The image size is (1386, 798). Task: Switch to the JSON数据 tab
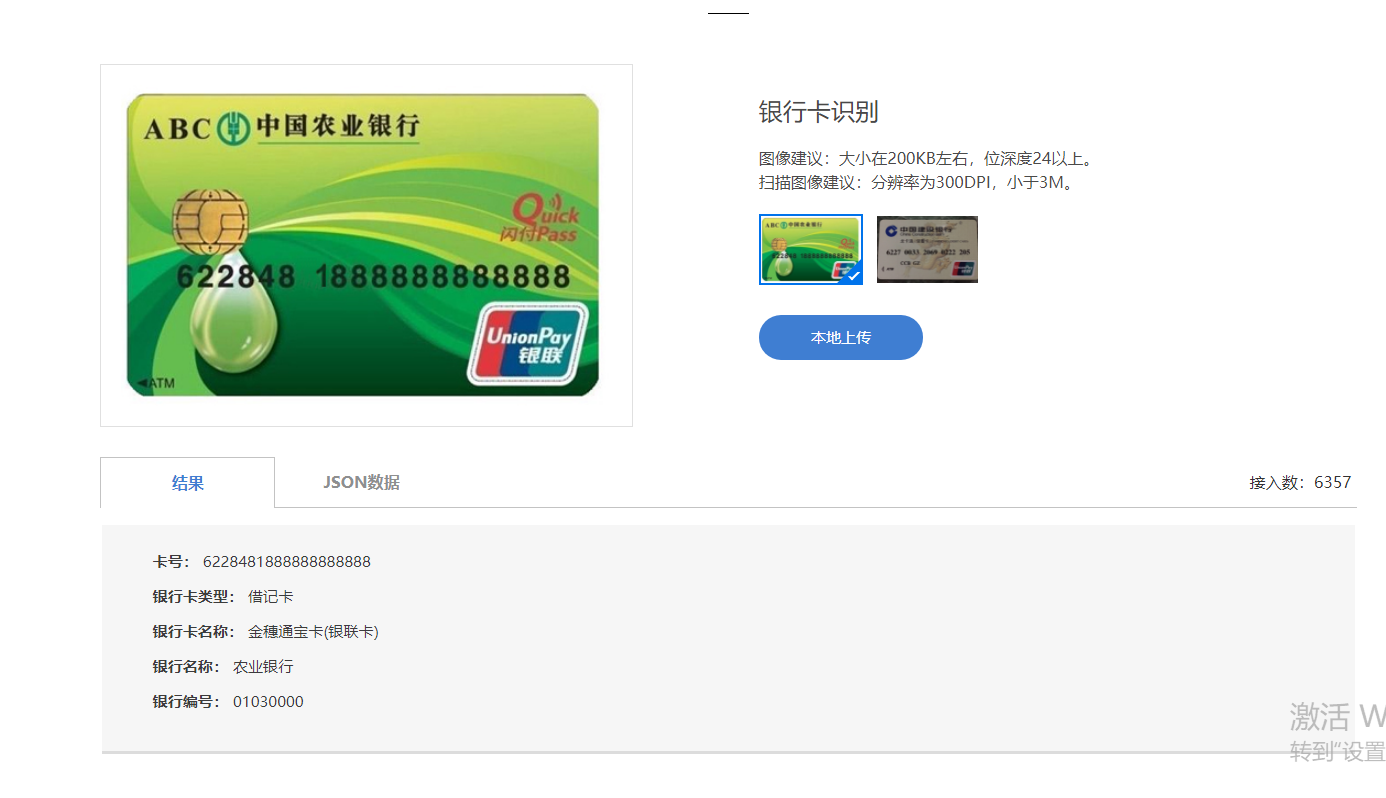pos(361,482)
